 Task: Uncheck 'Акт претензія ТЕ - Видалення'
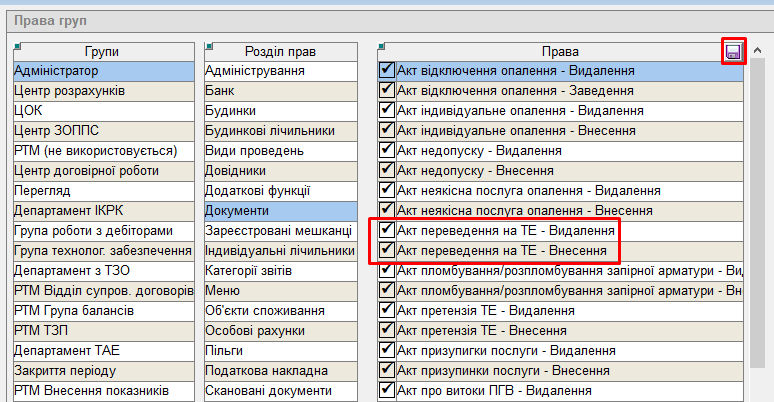(387, 311)
